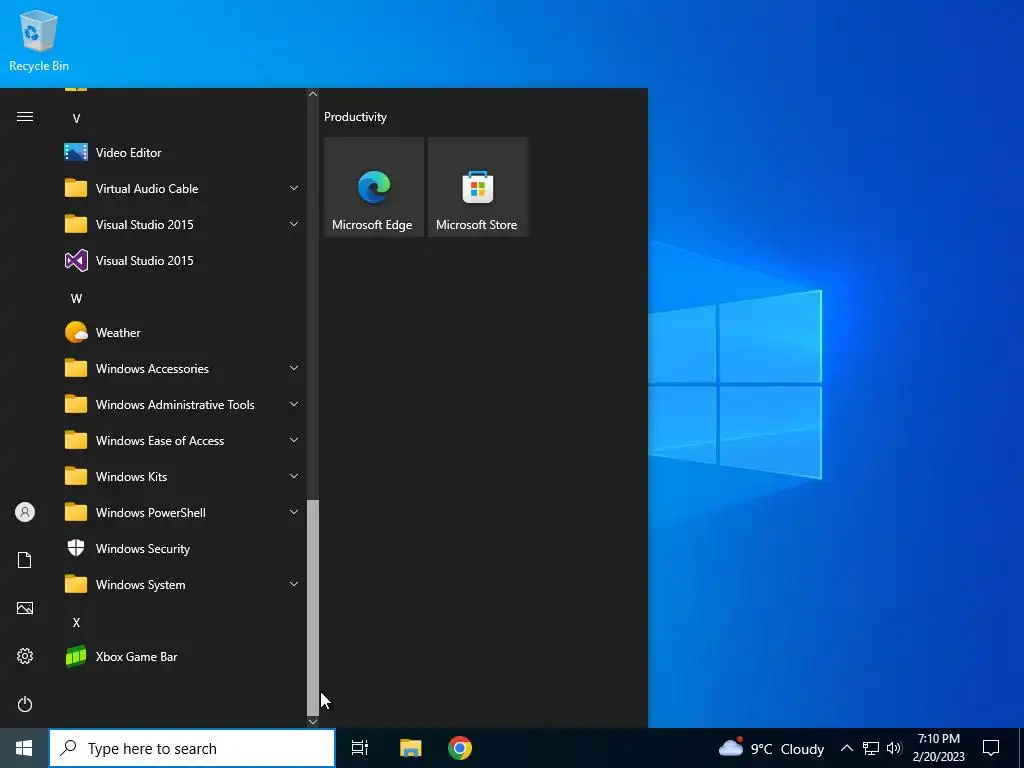Click the Virtual Audio Cable folder icon
This screenshot has height=768, width=1024.
(x=76, y=188)
